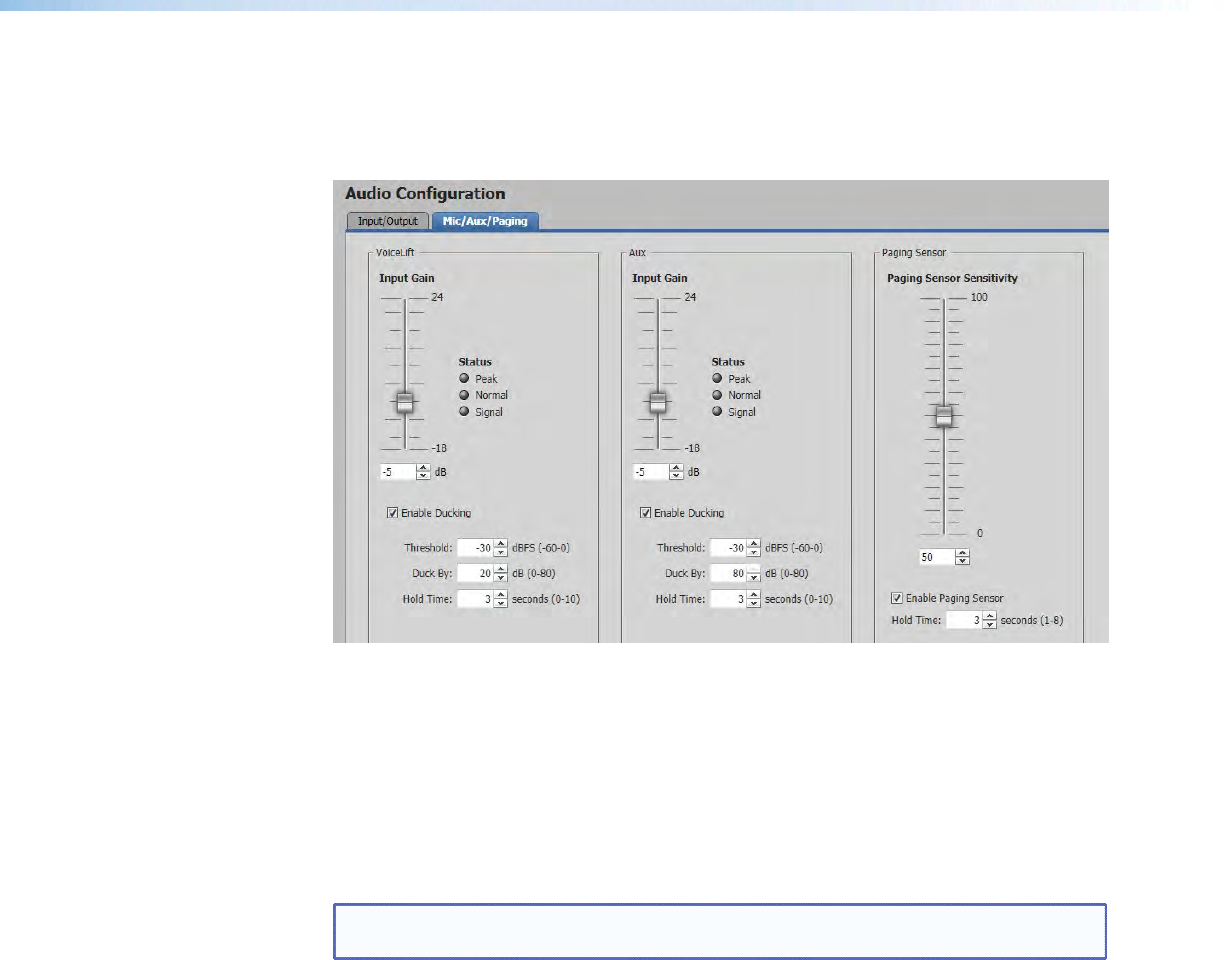The height and width of the screenshot is (960, 1224).
Task: Adjust the VoiceLift Input Gain slider handle
Action: (404, 402)
